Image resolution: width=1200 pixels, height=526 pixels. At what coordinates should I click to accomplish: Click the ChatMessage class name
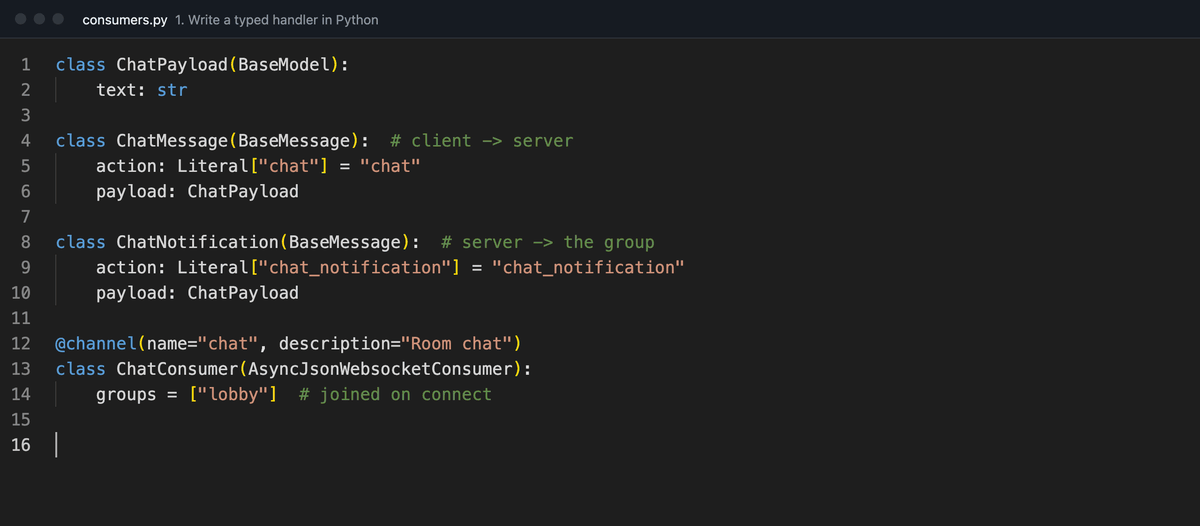pos(172,141)
